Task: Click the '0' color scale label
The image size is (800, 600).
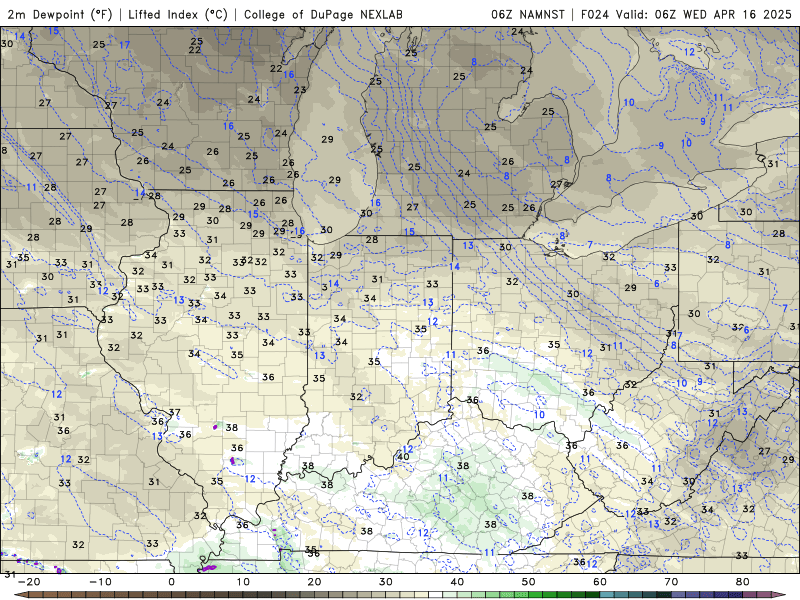Action: pos(171,582)
